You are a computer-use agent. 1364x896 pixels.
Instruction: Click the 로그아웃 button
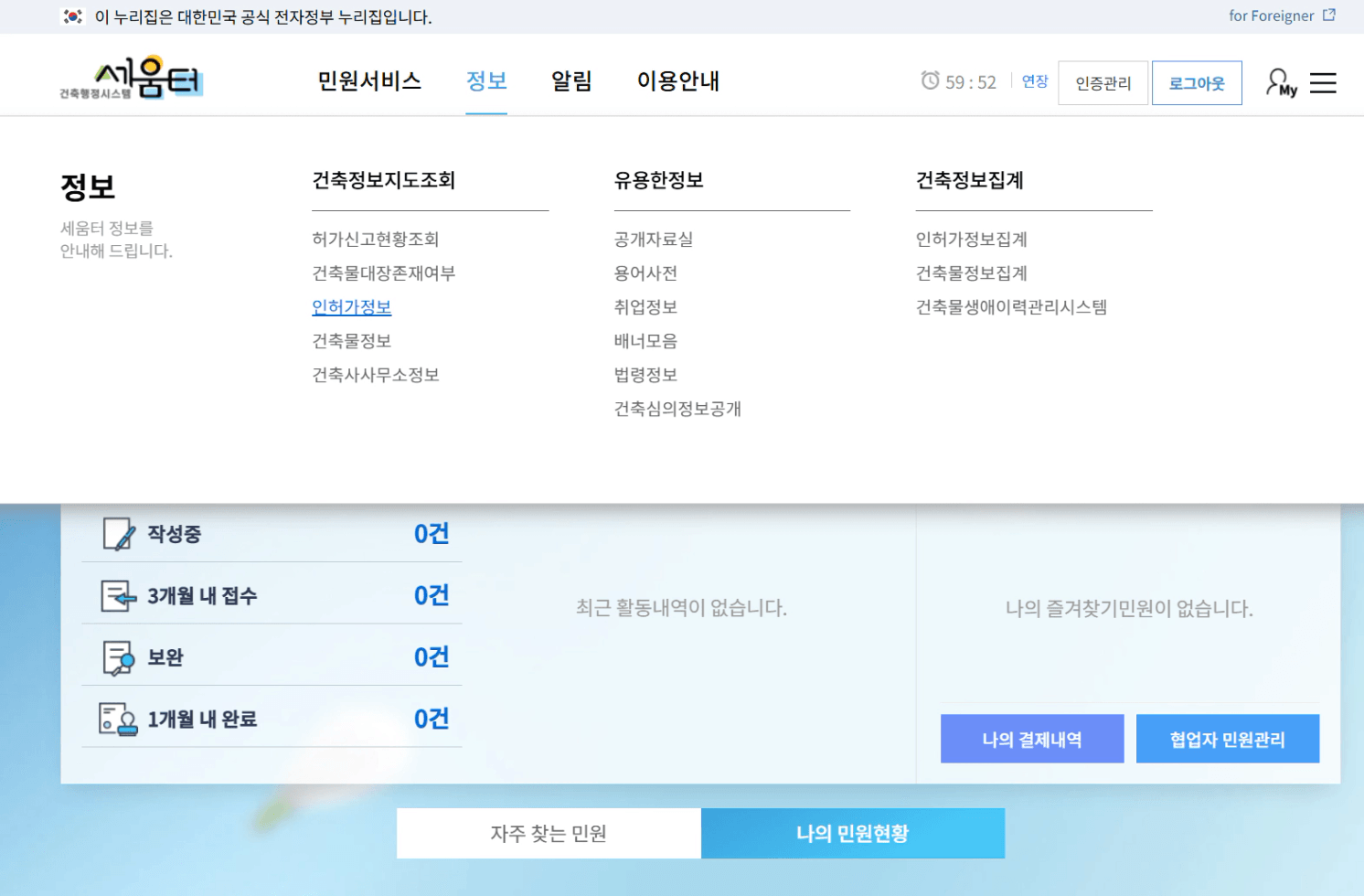tap(1197, 83)
